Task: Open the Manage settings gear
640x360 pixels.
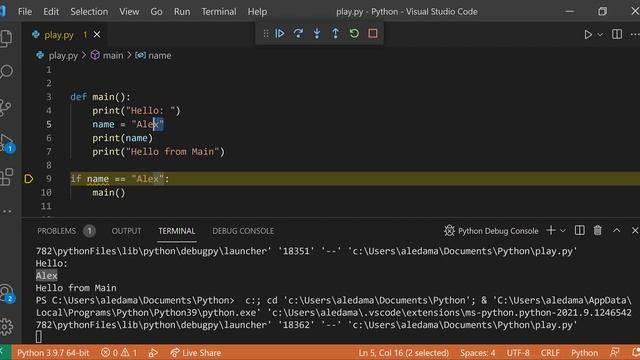Action: point(7,327)
